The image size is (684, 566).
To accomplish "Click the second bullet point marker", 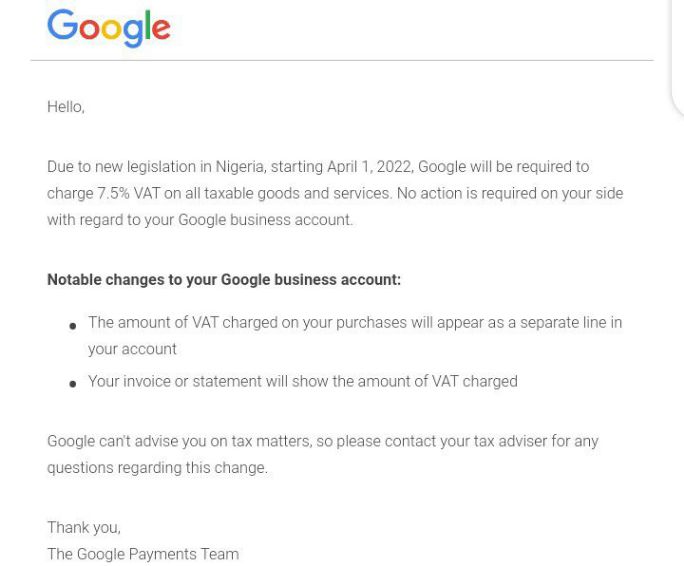I will pyautogui.click(x=73, y=384).
